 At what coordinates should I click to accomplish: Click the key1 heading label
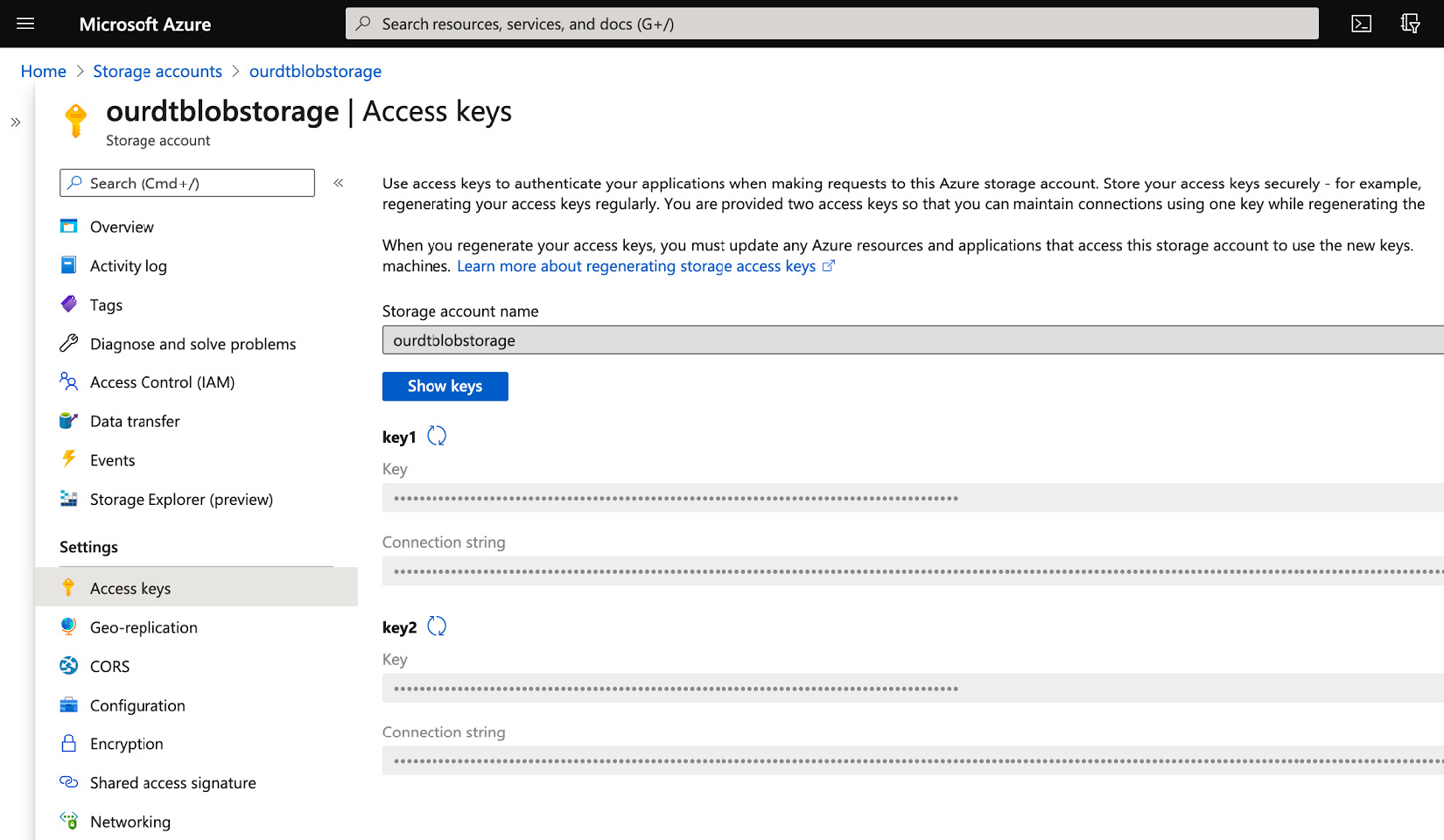pos(399,437)
